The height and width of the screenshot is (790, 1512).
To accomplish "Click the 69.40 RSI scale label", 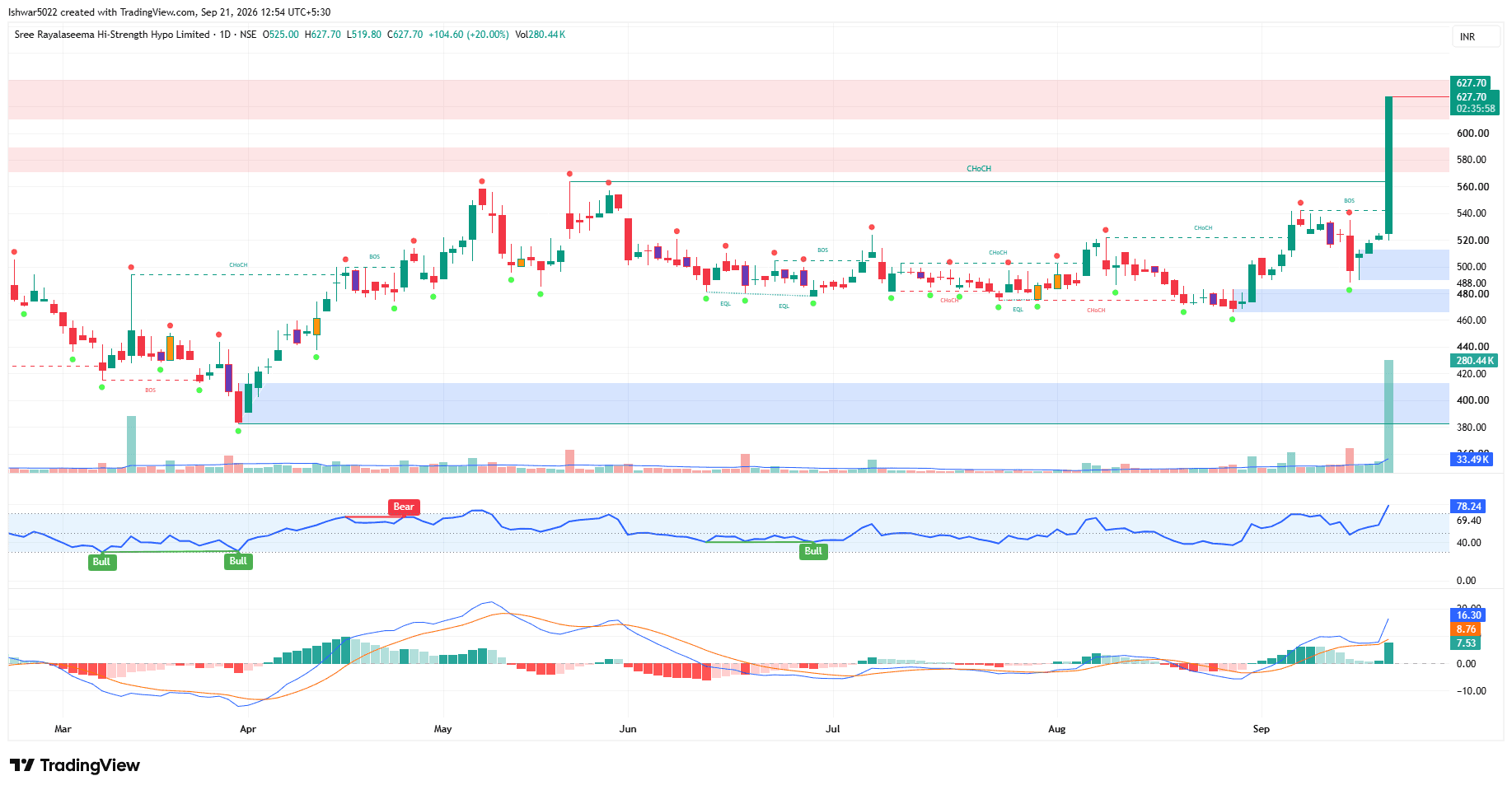I will click(1469, 521).
